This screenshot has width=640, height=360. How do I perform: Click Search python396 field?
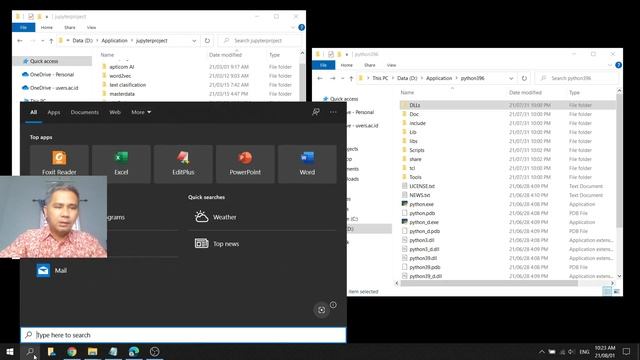pos(578,78)
